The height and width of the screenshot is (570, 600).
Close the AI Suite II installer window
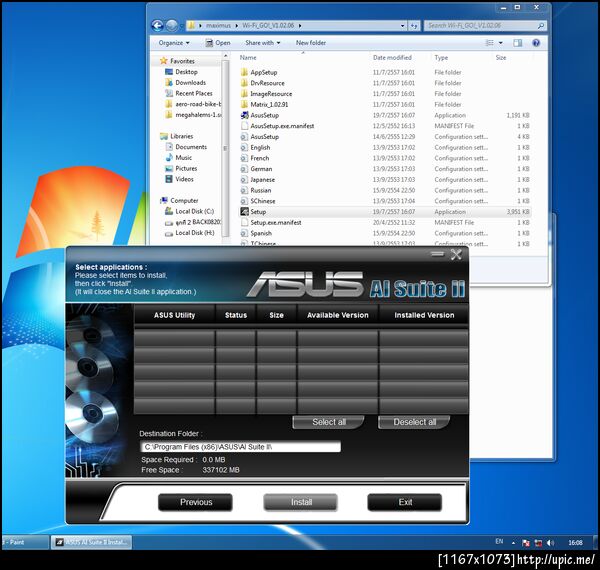tap(456, 254)
